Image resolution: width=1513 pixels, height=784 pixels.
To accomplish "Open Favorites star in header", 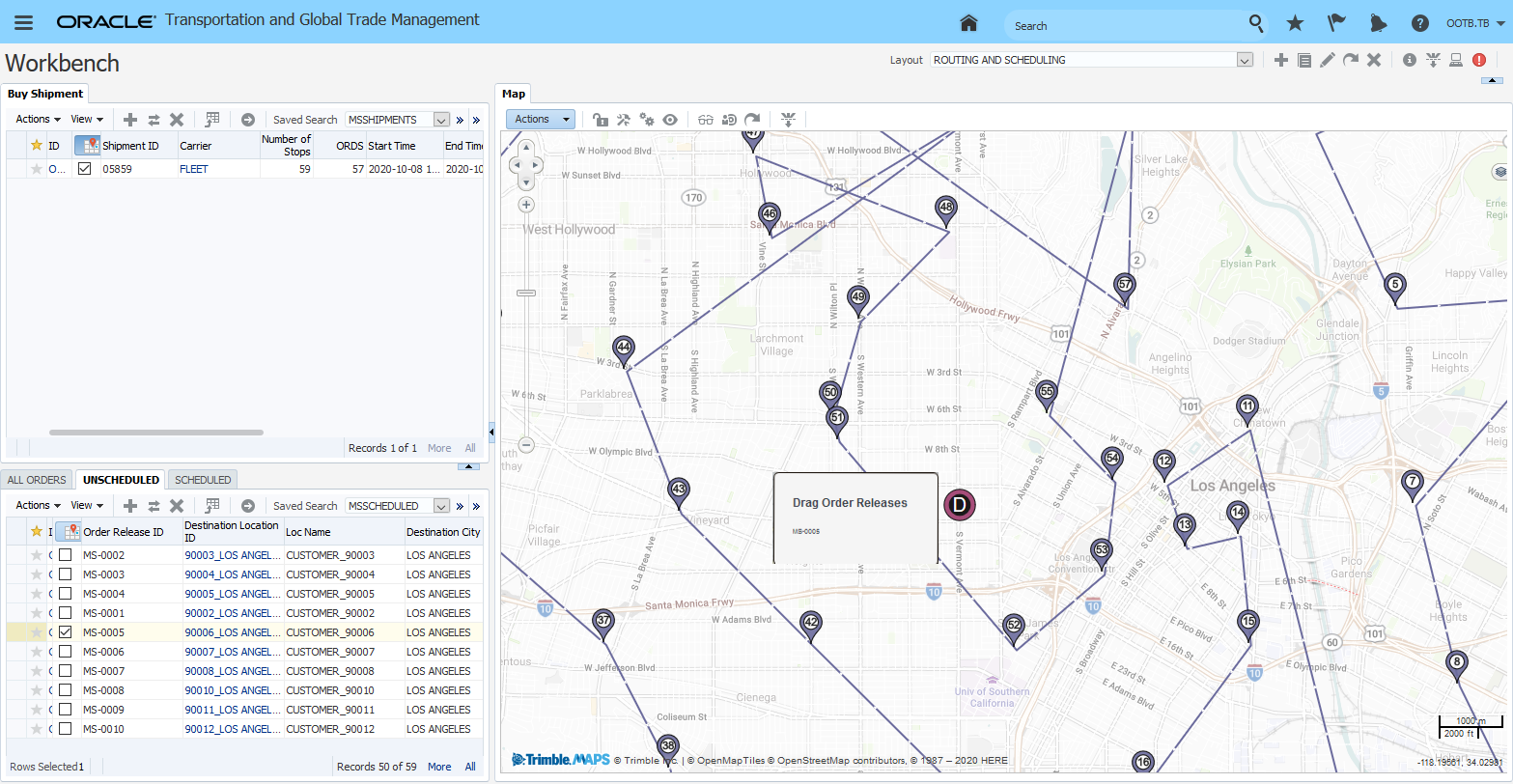I will [x=1295, y=23].
